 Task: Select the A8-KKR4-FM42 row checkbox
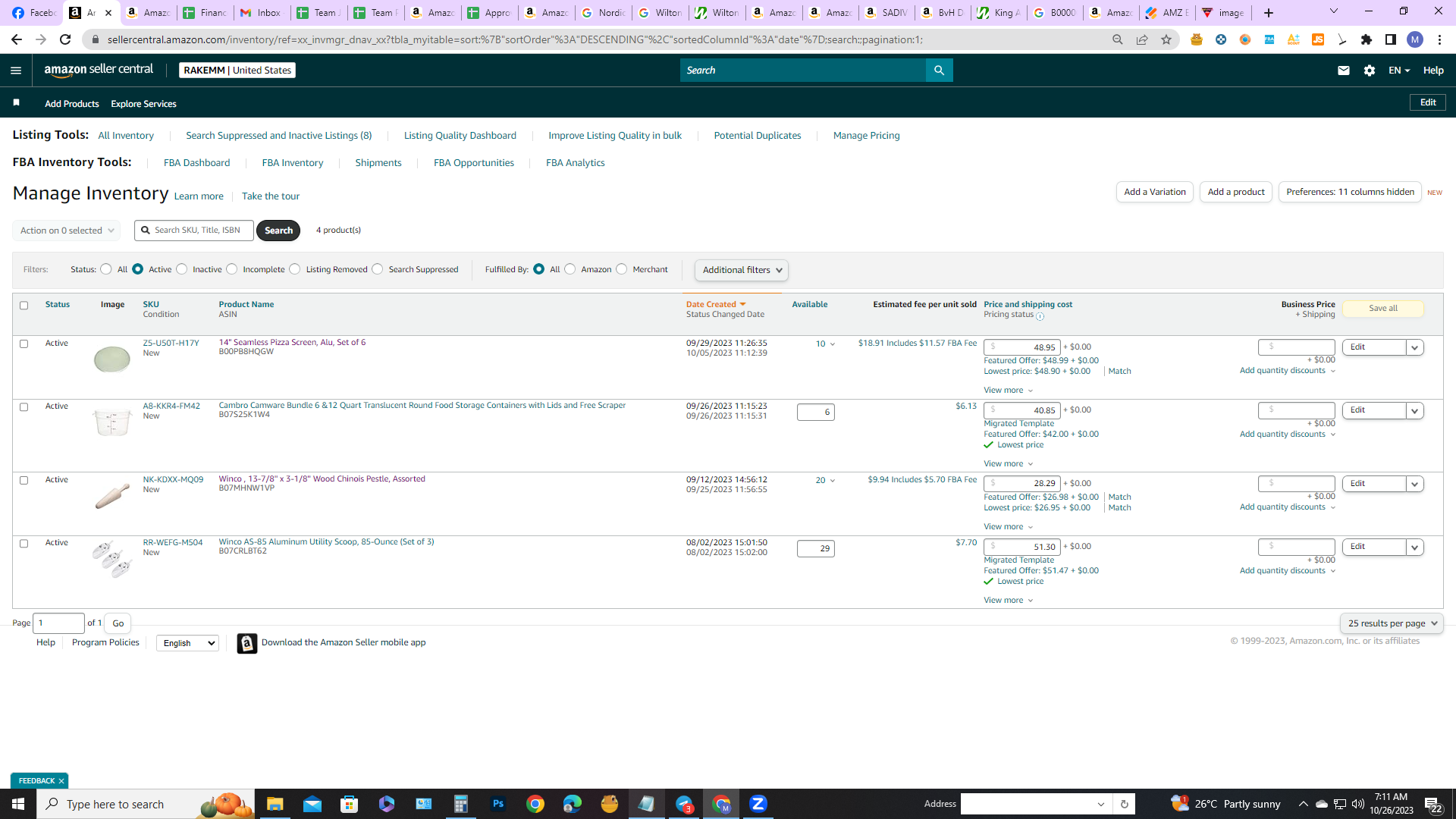tap(24, 407)
